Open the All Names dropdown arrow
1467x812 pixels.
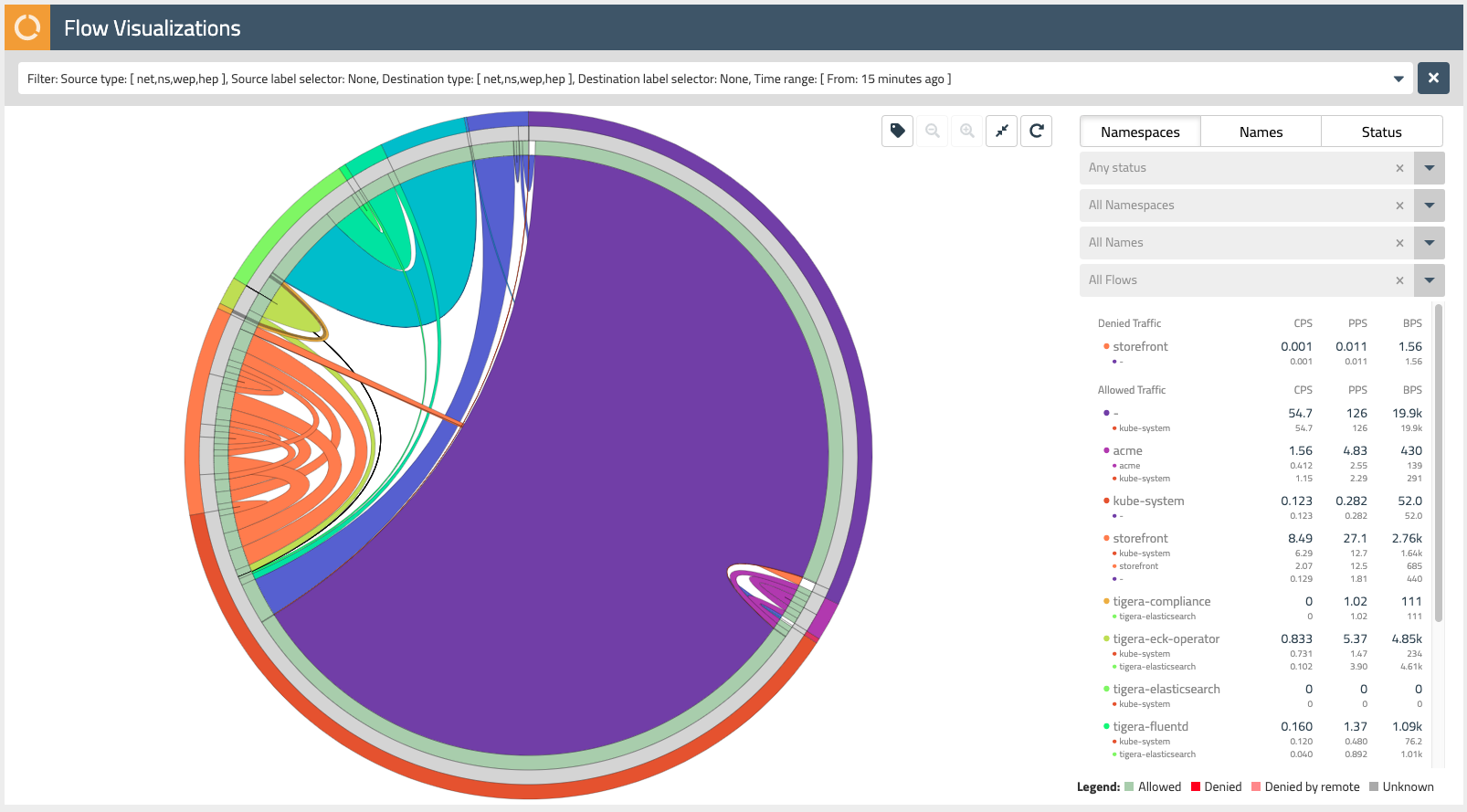pyautogui.click(x=1430, y=243)
